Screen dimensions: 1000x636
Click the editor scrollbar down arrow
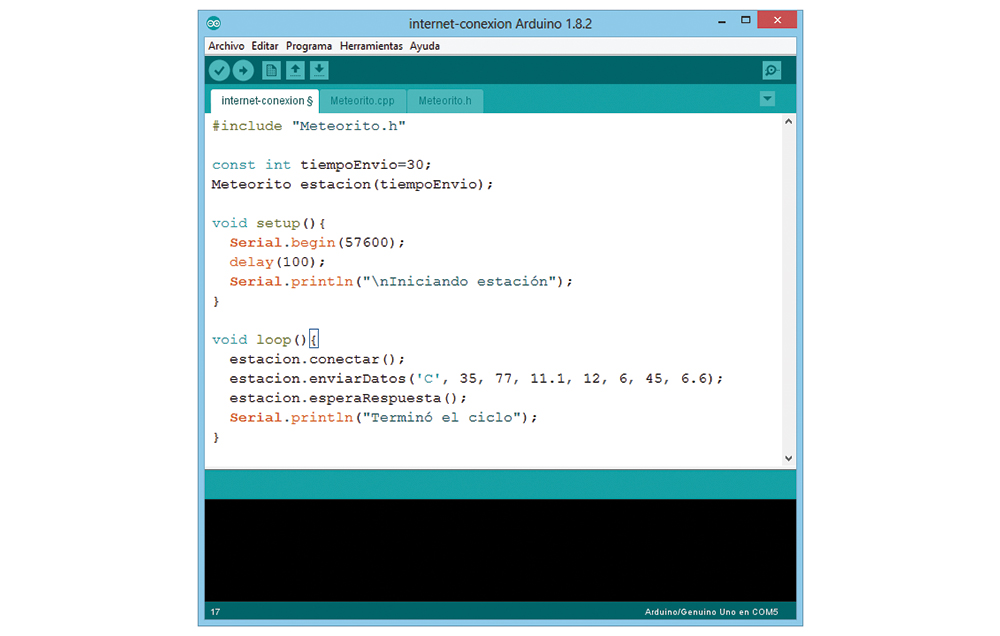(x=788, y=458)
